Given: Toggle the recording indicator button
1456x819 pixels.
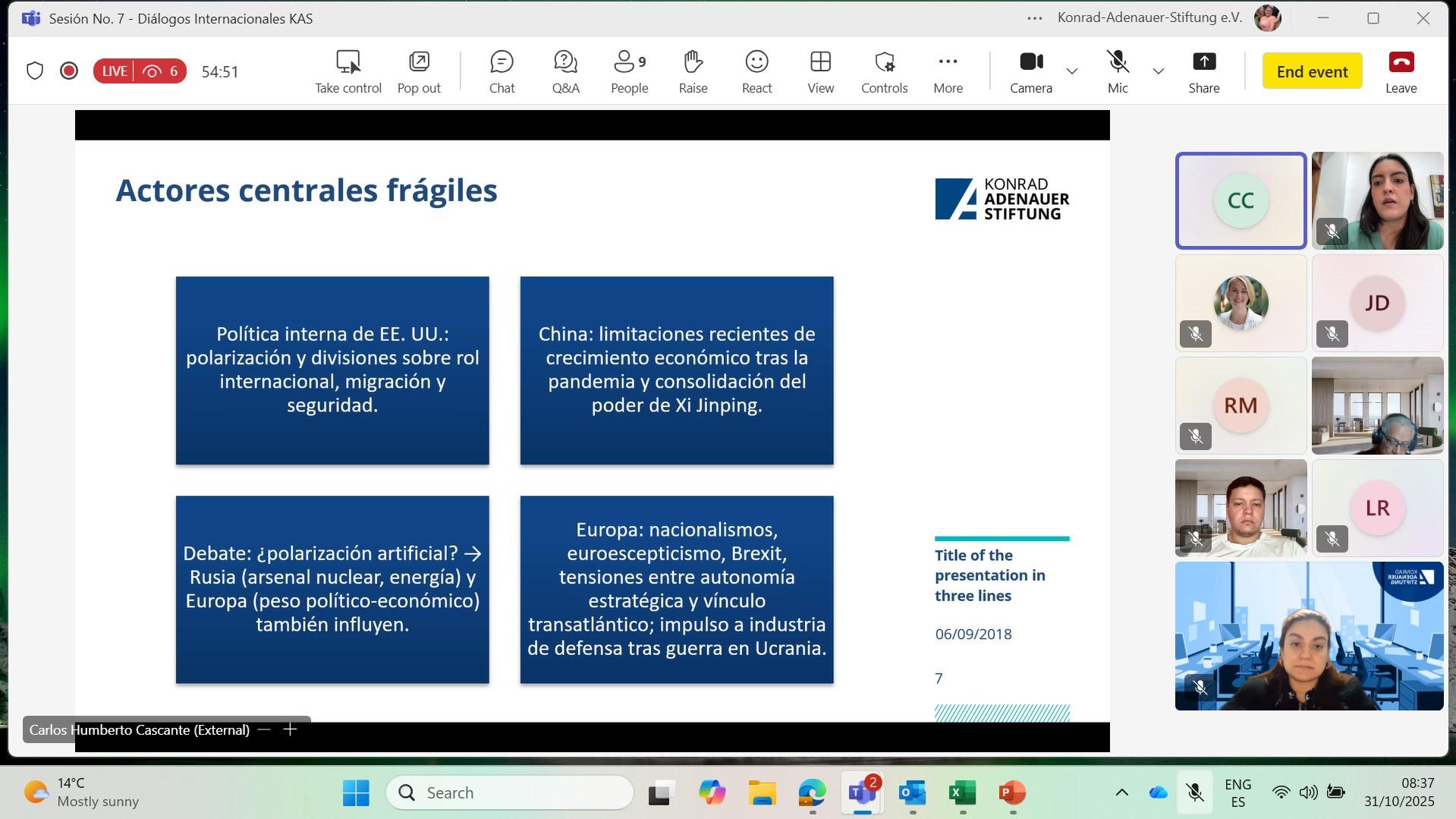Looking at the screenshot, I should tap(69, 71).
